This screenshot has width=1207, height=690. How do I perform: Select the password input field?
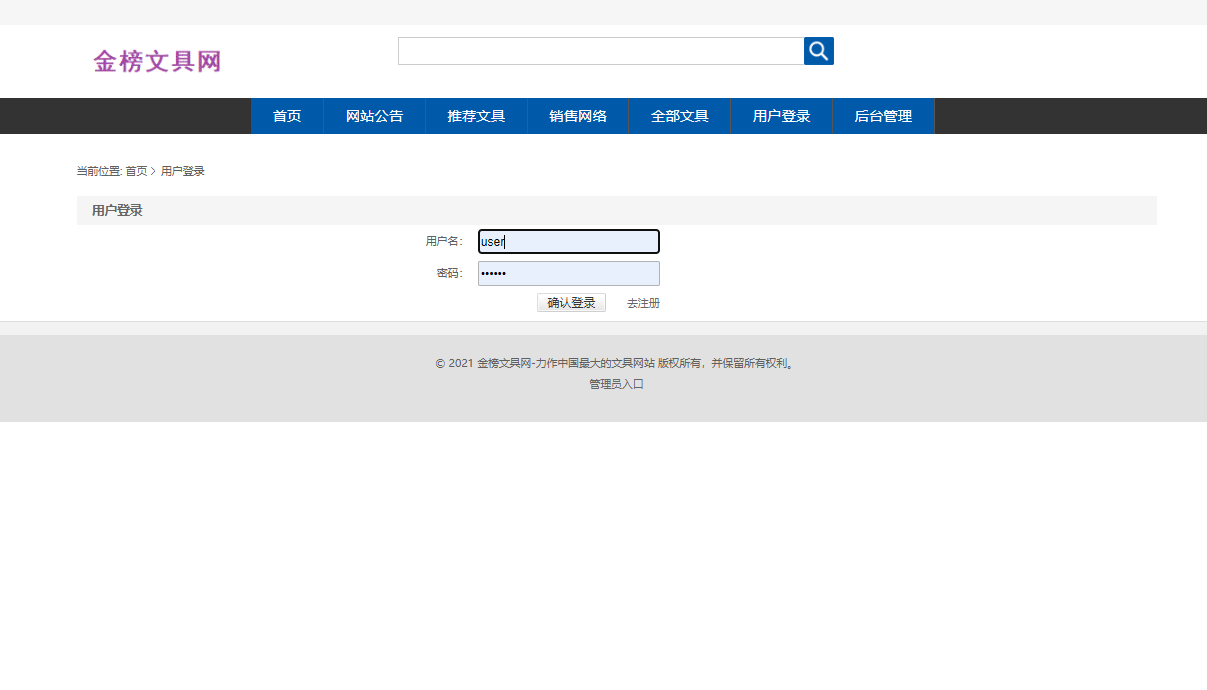(568, 273)
